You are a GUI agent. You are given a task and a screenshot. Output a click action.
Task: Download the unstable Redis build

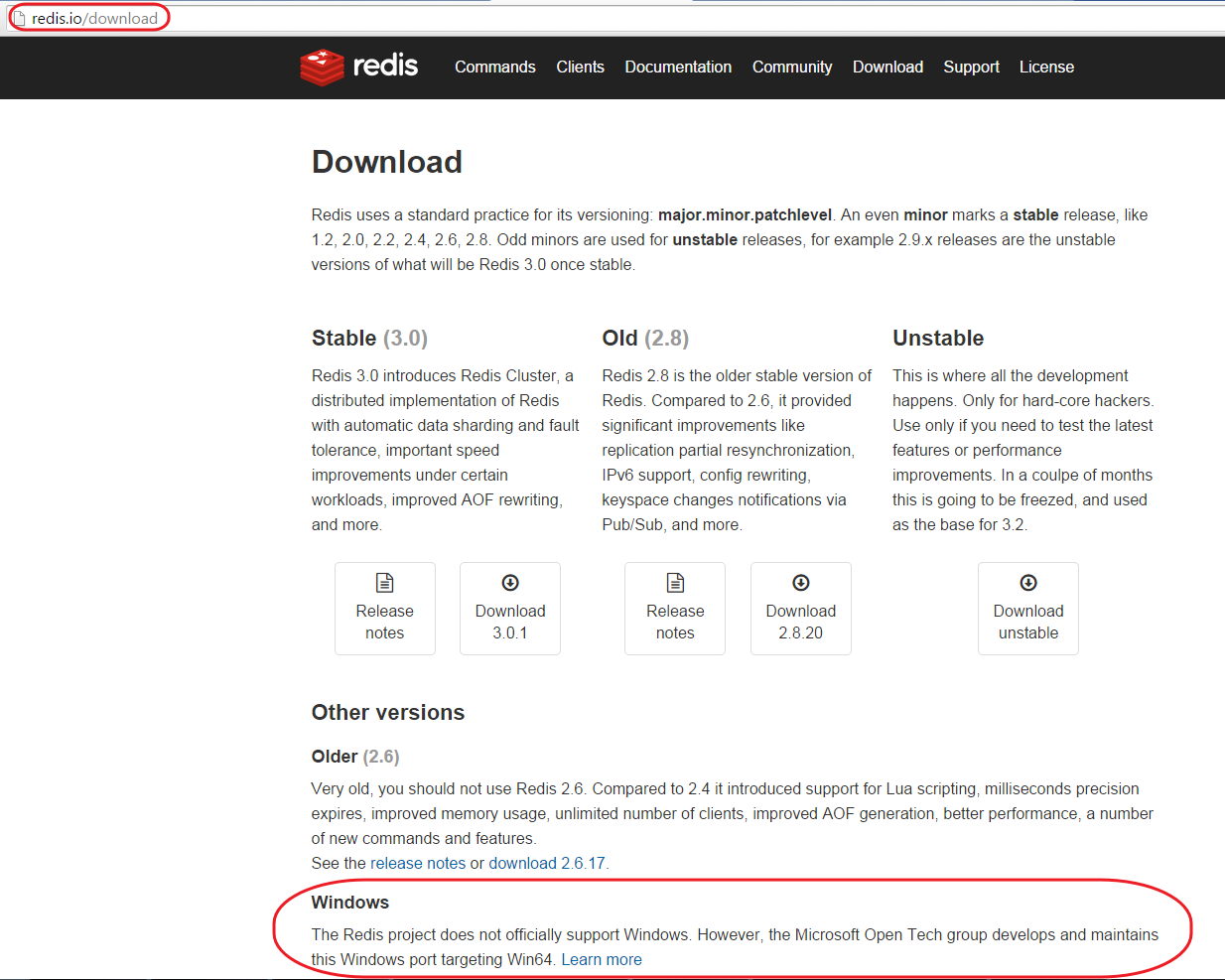coord(1028,609)
